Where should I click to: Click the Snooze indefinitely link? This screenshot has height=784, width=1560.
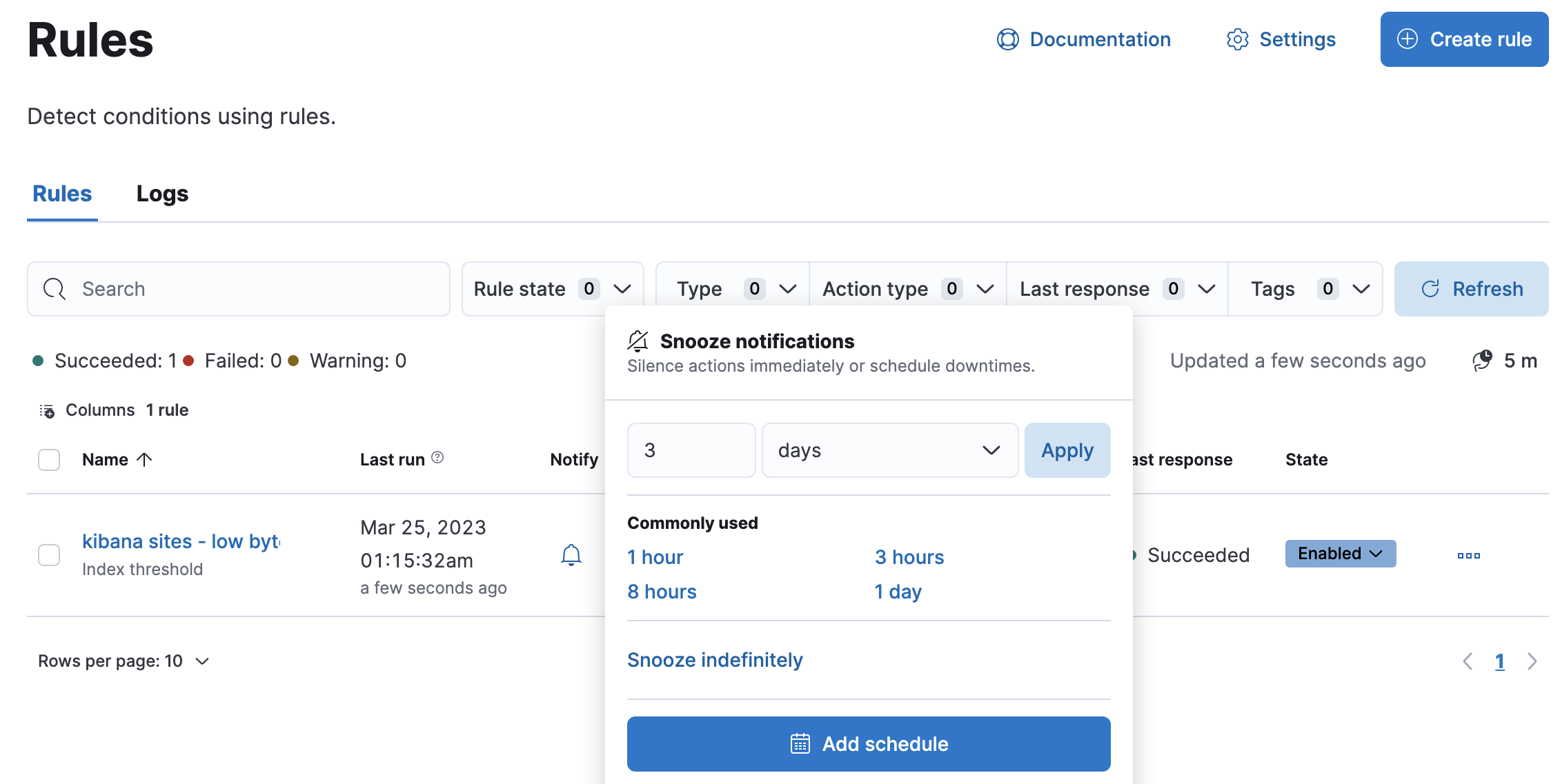coord(715,660)
